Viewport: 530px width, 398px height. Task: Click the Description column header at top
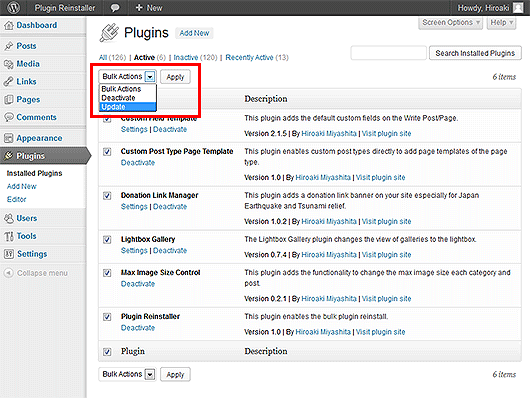pos(266,99)
